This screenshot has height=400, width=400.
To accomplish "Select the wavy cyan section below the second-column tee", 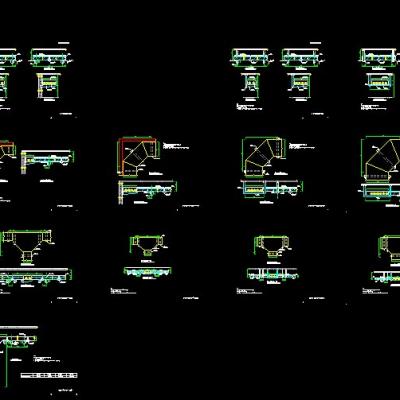I will pos(147,271).
